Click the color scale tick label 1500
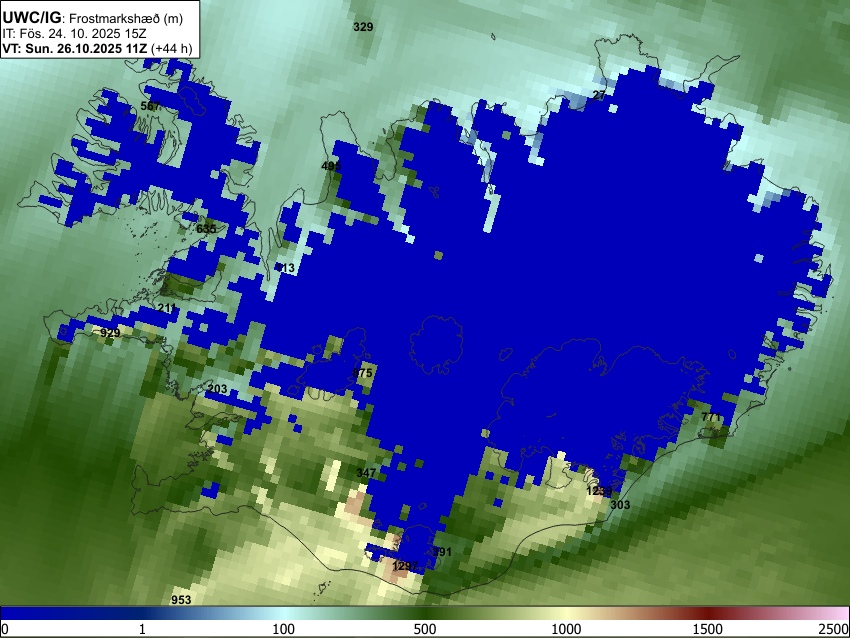Image resolution: width=850 pixels, height=638 pixels. tap(708, 629)
